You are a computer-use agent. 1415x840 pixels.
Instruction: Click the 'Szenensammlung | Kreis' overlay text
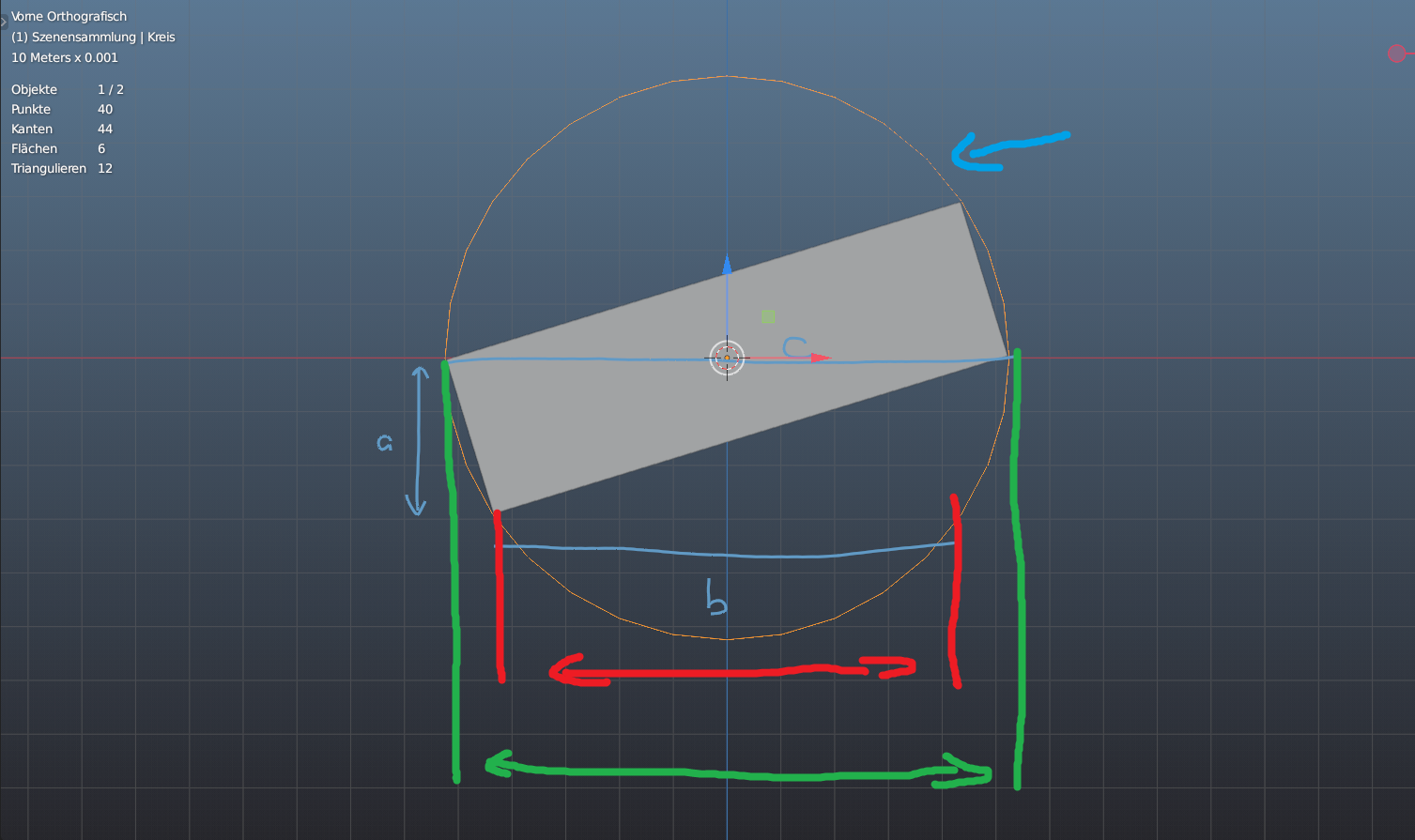[93, 37]
